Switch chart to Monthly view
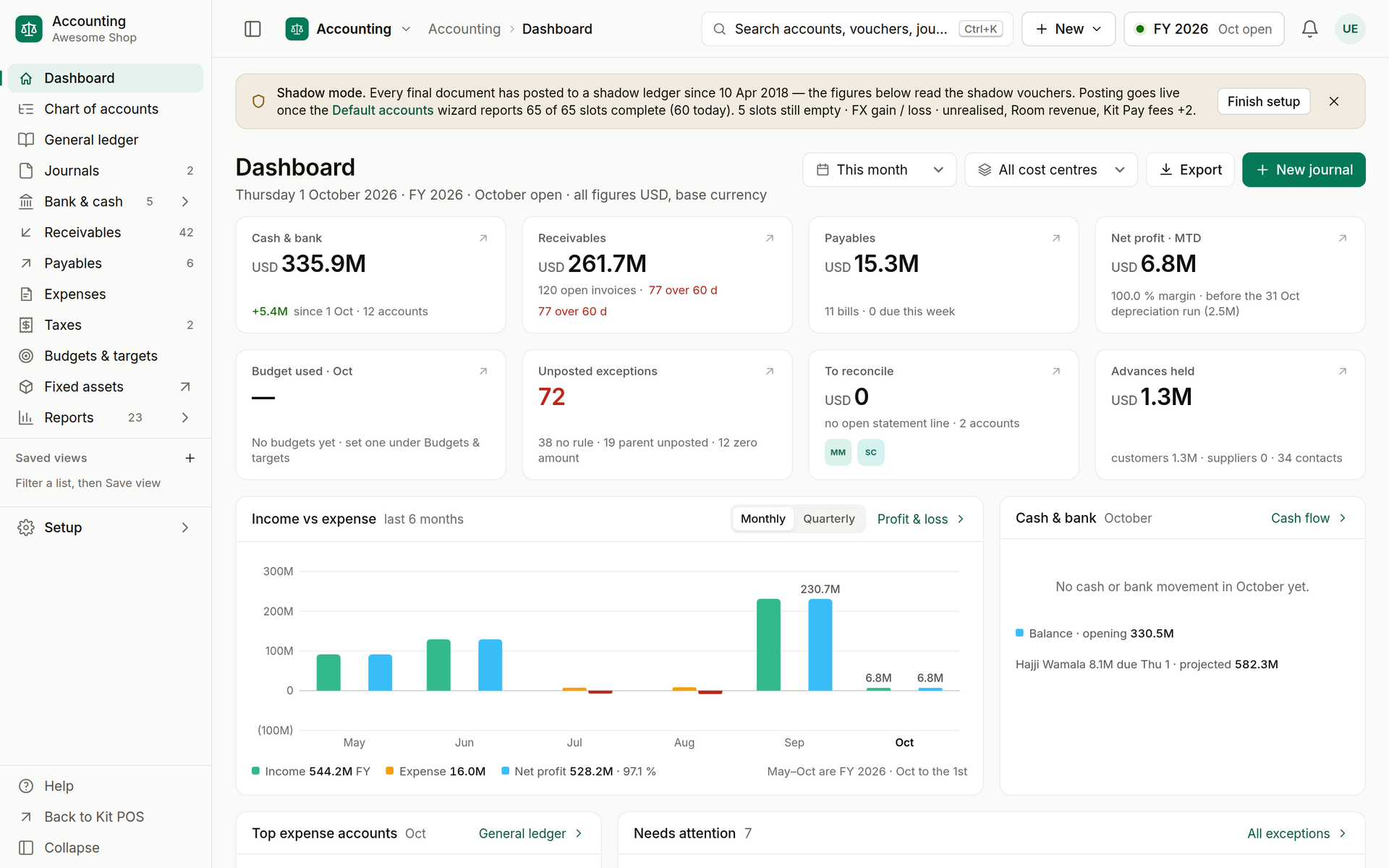This screenshot has height=868, width=1389. coord(763,519)
